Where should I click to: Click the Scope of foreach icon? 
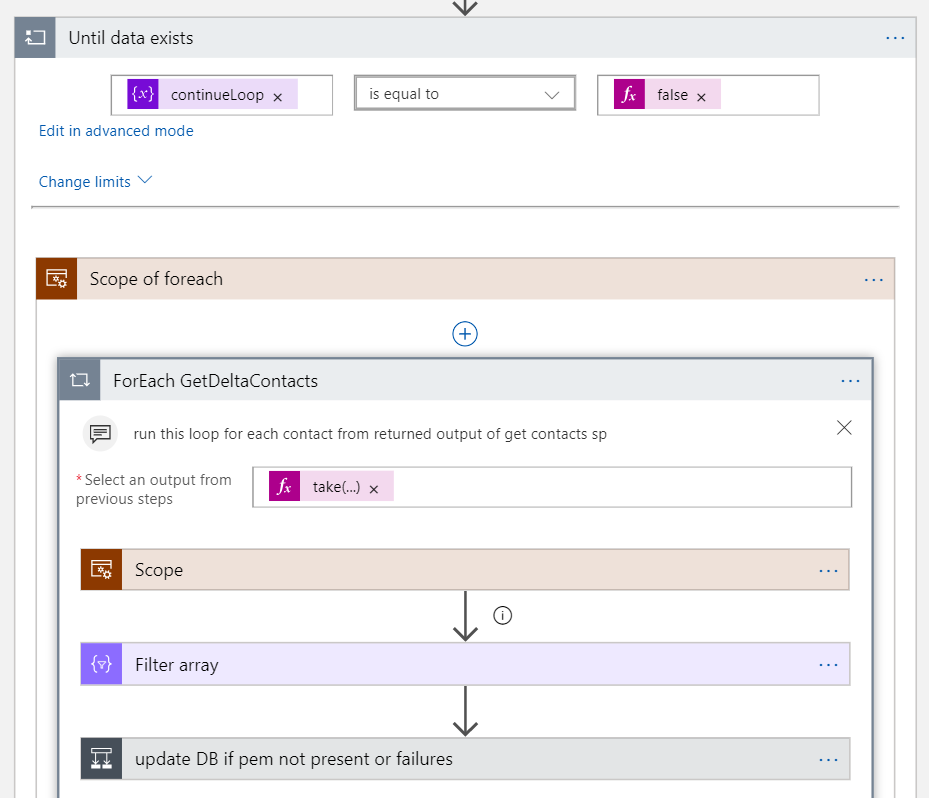pyautogui.click(x=56, y=279)
